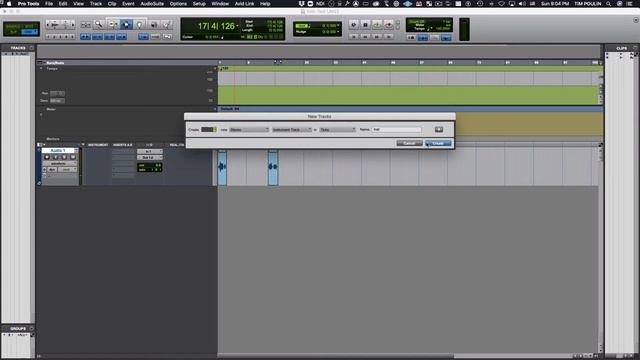Select the Trim tool in toolbar
This screenshot has height=360, width=640.
[113, 25]
